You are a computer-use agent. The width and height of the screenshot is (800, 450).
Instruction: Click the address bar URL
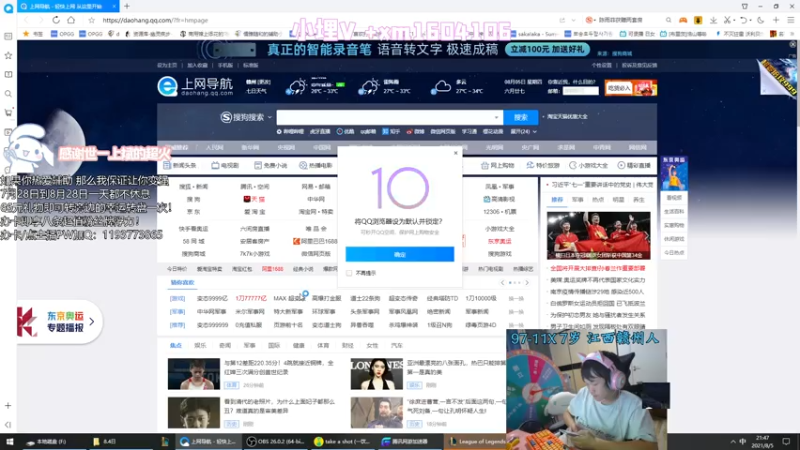(155, 20)
